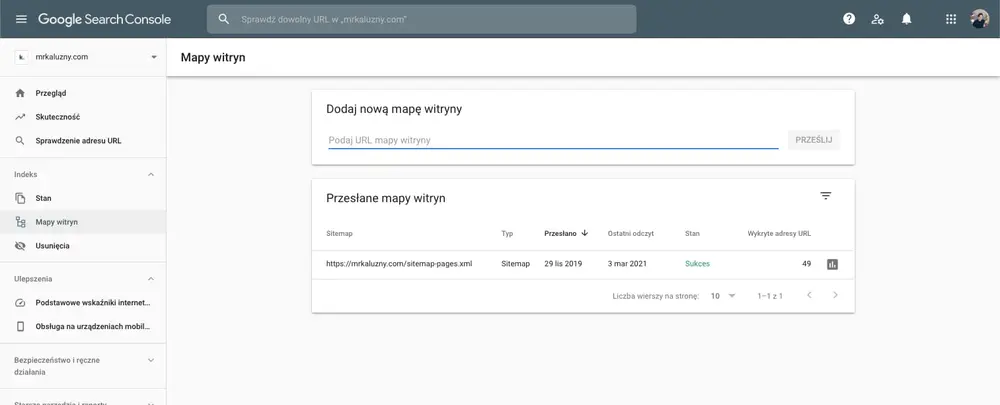This screenshot has width=1000, height=405.
Task: Click the phone icon beside Obsługa na urządzeniach
Action: [20, 327]
